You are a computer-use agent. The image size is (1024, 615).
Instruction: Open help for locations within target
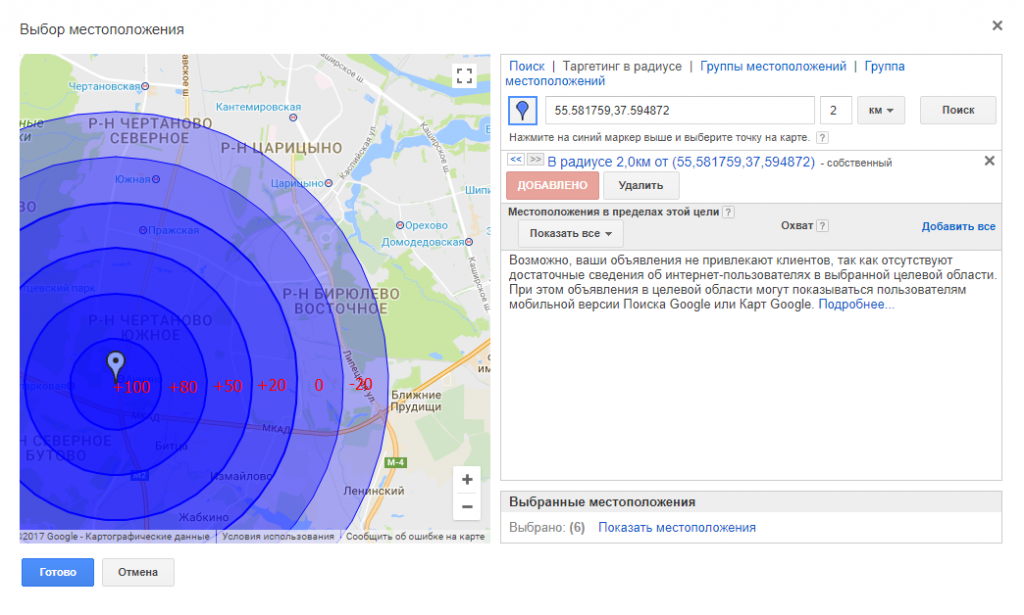point(728,212)
